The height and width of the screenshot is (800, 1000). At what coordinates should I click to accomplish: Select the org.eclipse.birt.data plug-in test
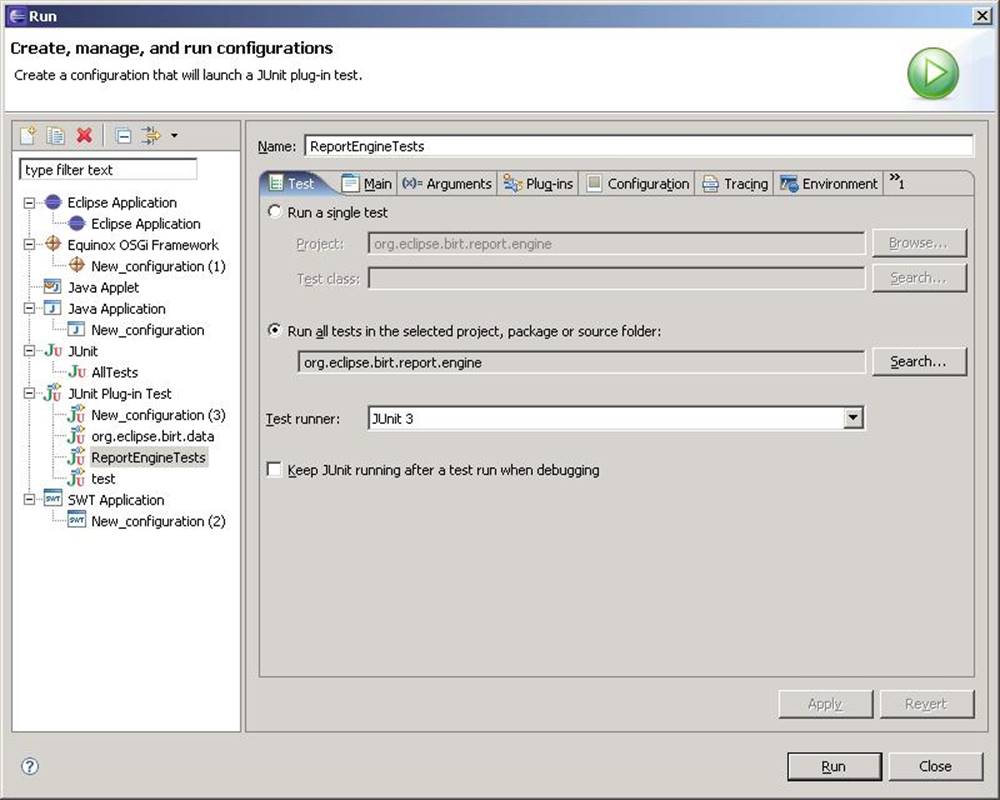tap(152, 436)
